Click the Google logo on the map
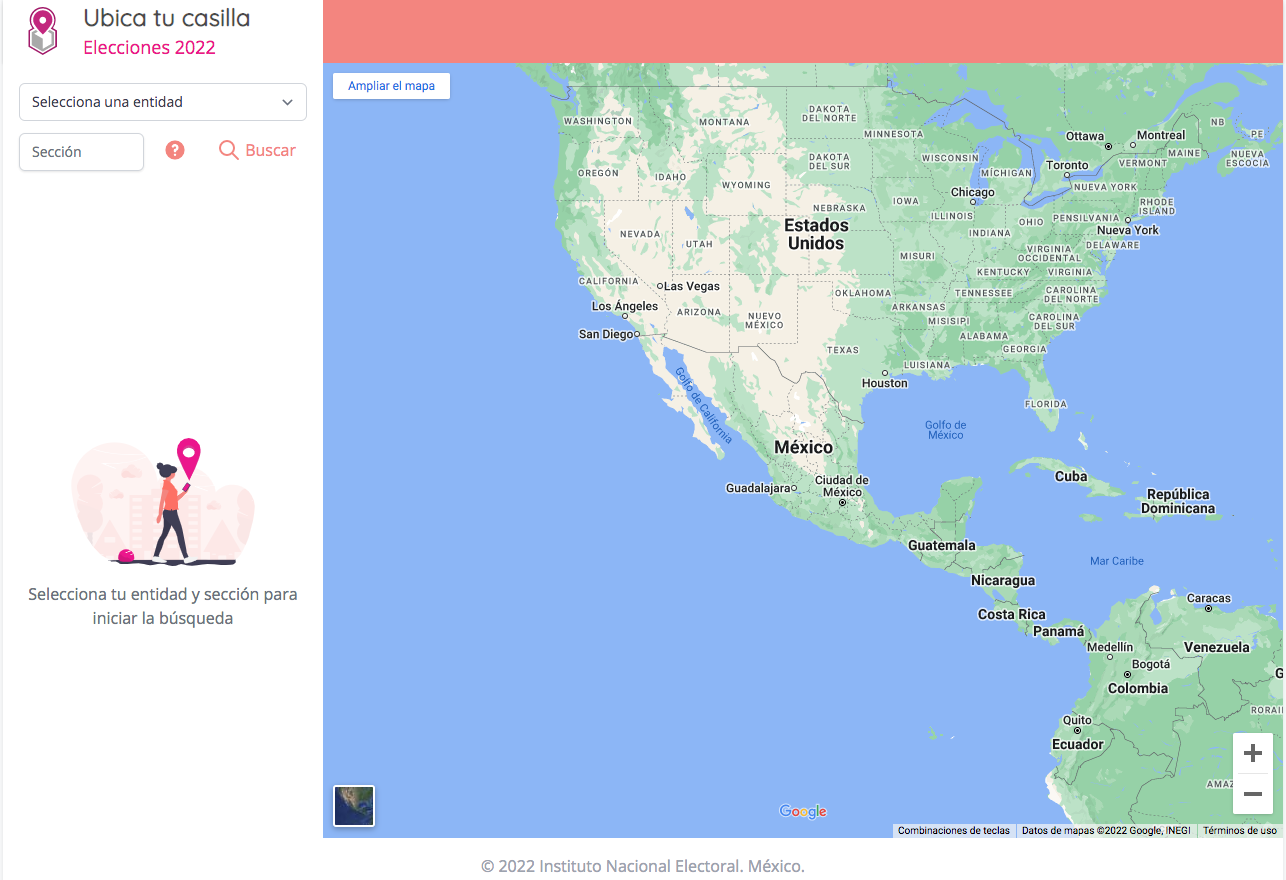The width and height of the screenshot is (1286, 880). click(803, 811)
